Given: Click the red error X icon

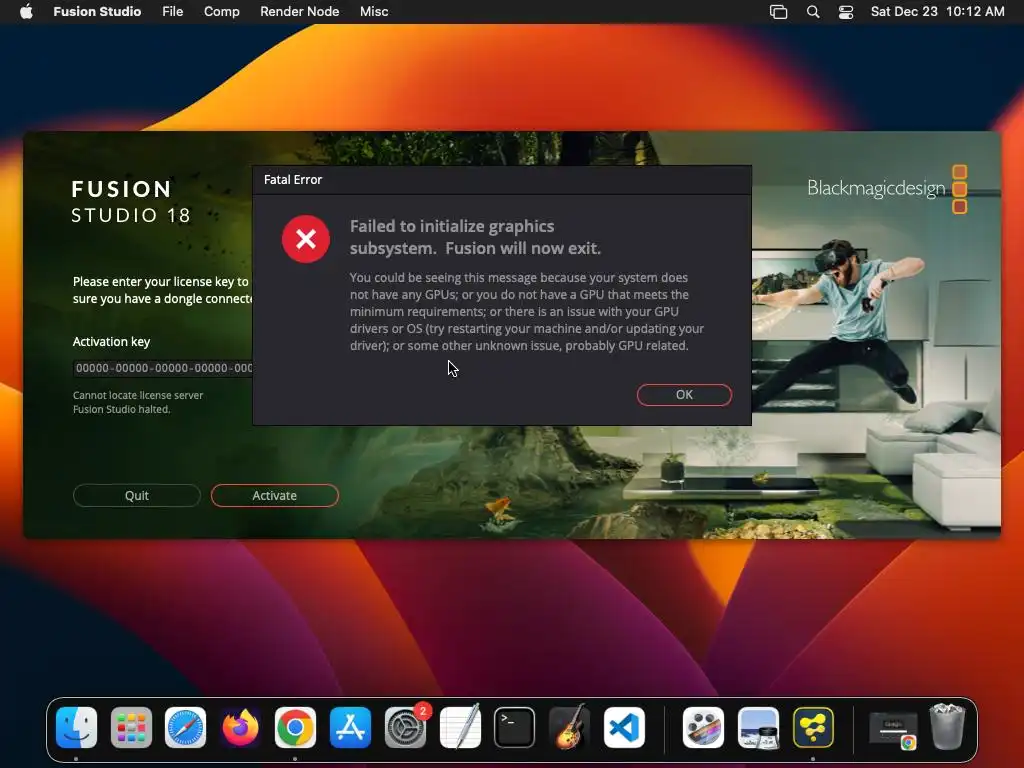Looking at the screenshot, I should click(306, 239).
